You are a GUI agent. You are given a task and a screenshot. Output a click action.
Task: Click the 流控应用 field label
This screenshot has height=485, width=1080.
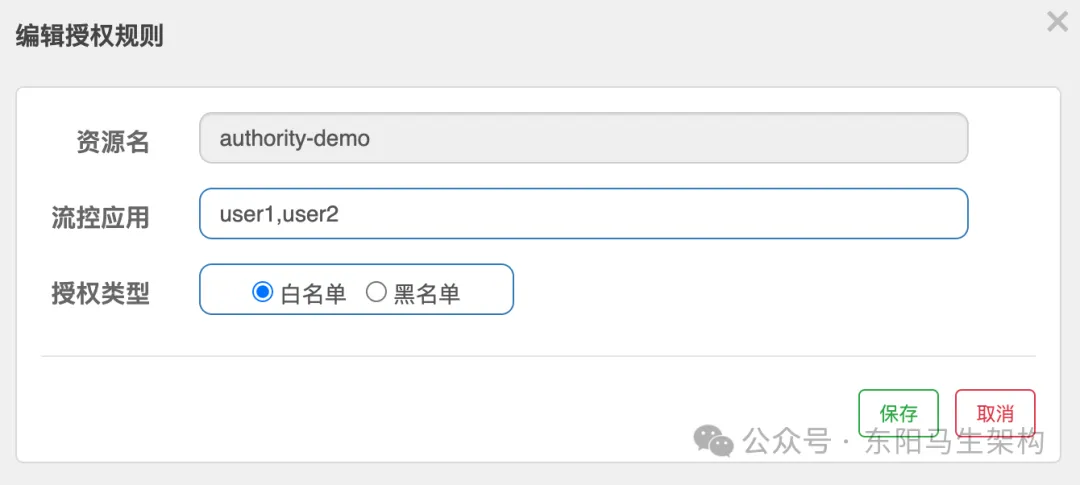(x=100, y=217)
